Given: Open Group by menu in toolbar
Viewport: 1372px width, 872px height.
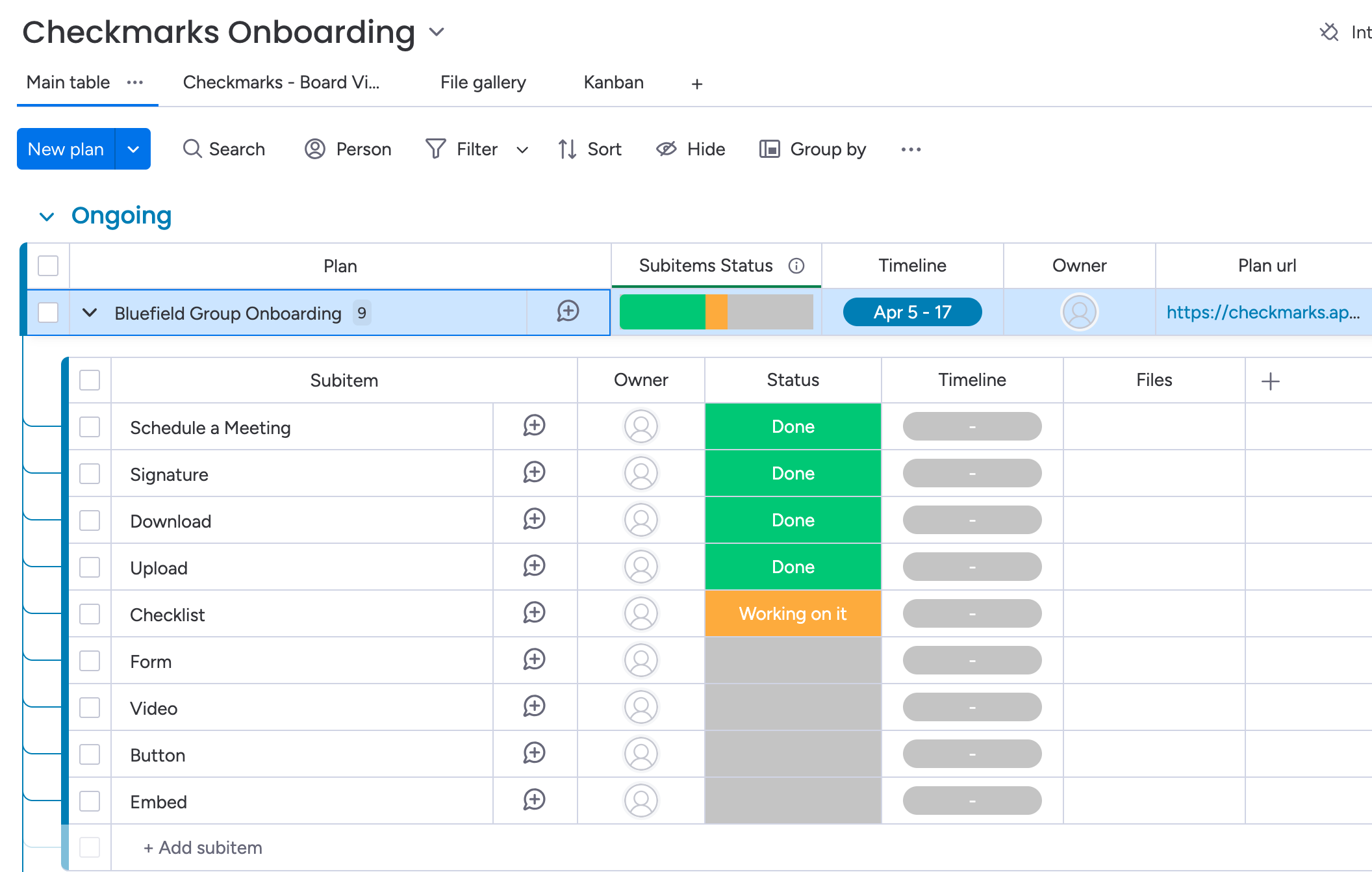Looking at the screenshot, I should (x=813, y=149).
